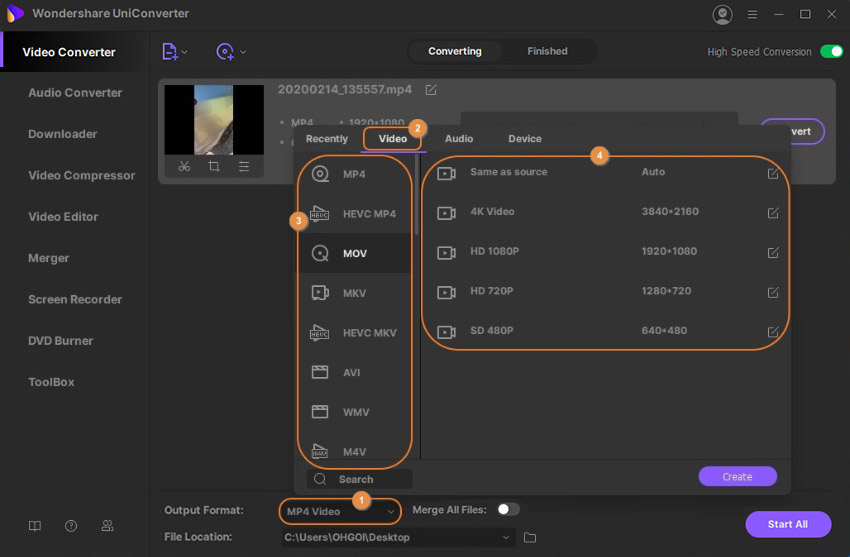Image resolution: width=850 pixels, height=557 pixels.
Task: Click rename pencil icon beside file name
Action: [x=431, y=90]
